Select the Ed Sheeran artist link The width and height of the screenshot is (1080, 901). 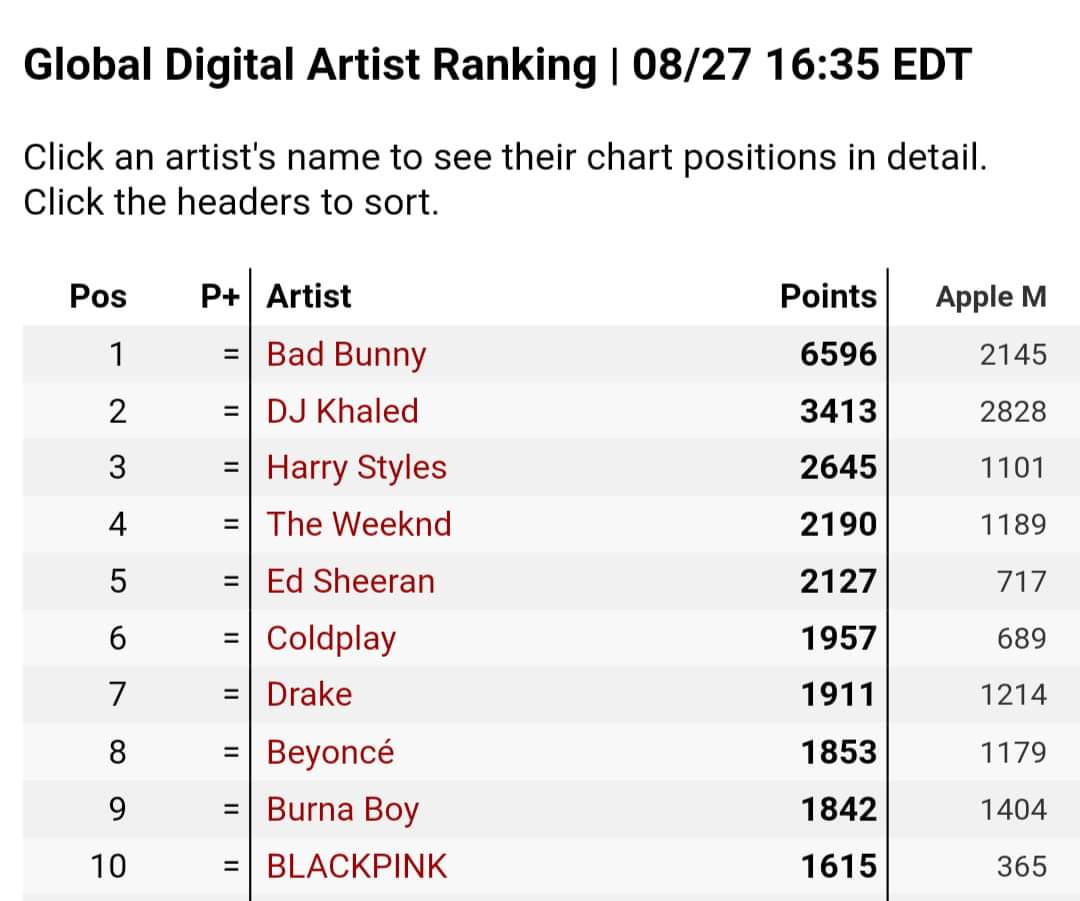click(x=351, y=581)
